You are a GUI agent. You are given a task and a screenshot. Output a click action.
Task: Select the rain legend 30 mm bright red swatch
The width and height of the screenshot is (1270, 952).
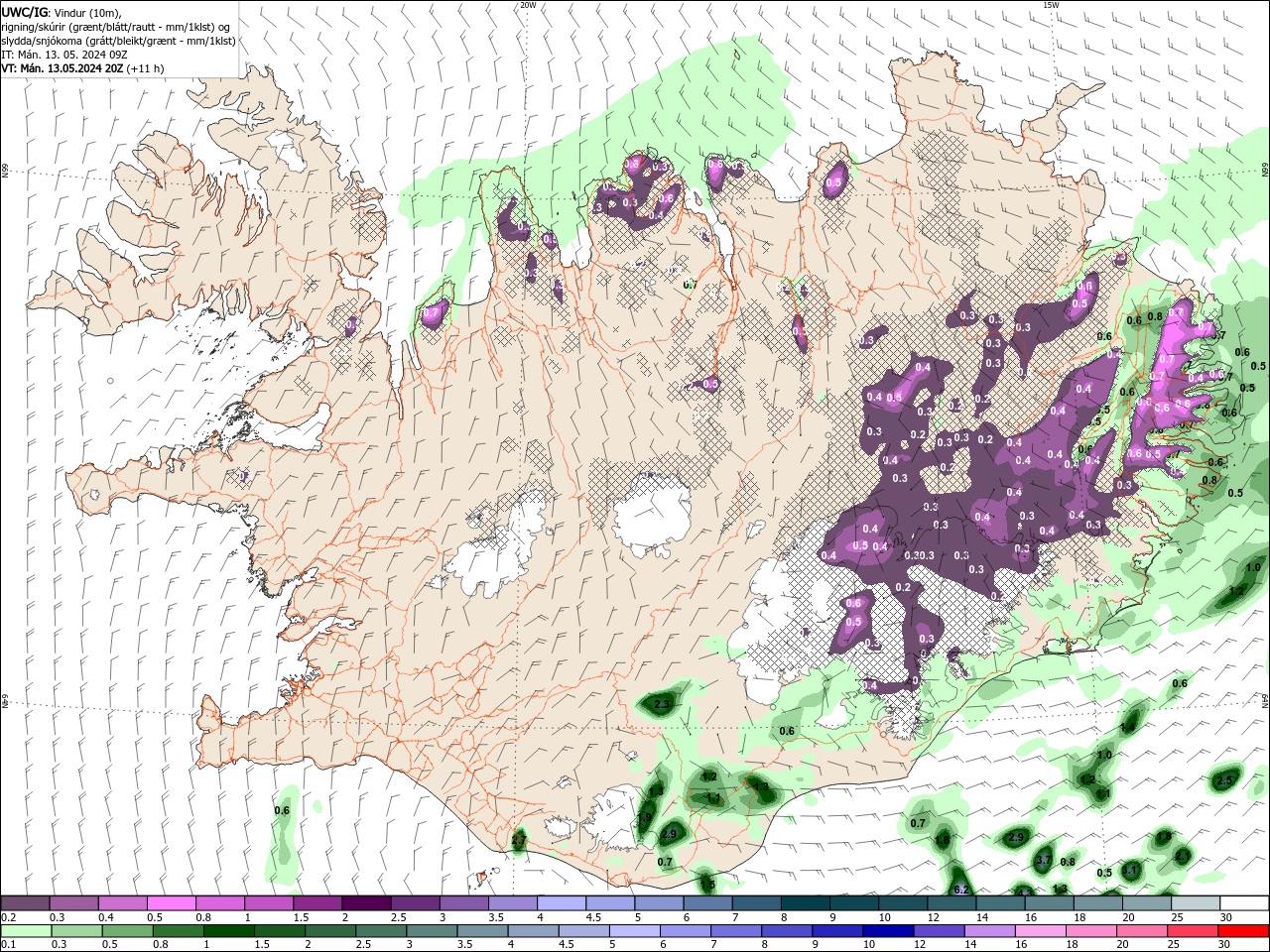[x=1243, y=931]
